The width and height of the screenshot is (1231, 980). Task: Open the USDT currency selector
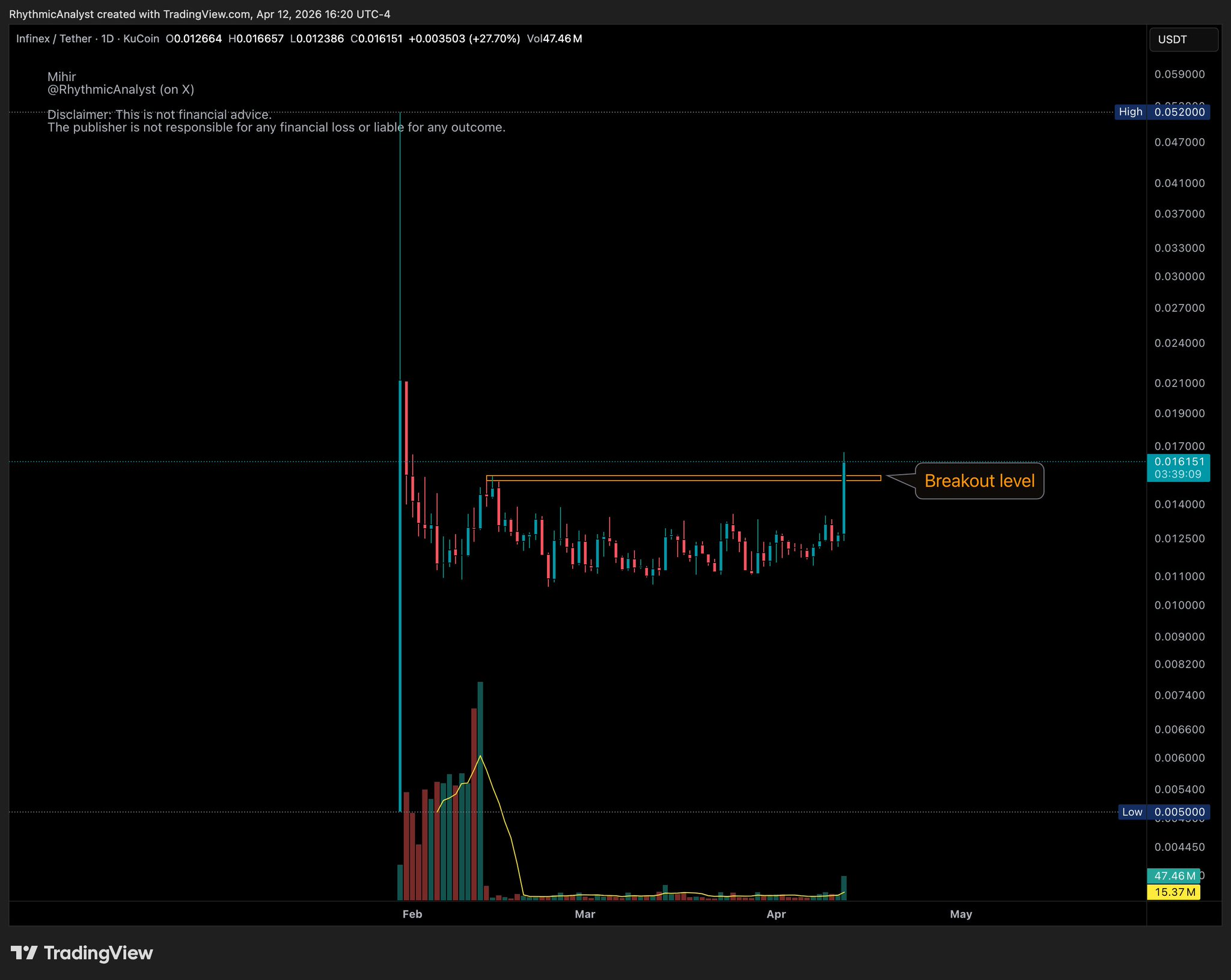pyautogui.click(x=1183, y=40)
